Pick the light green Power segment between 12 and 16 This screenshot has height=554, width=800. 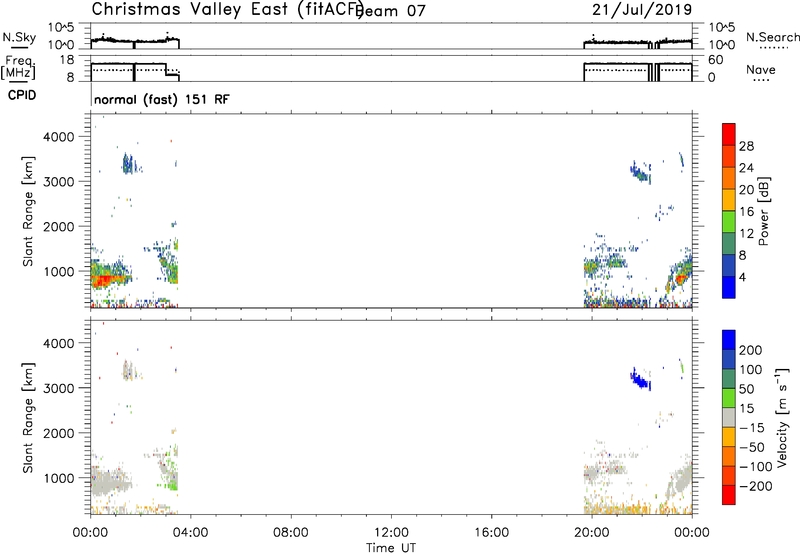(x=729, y=222)
